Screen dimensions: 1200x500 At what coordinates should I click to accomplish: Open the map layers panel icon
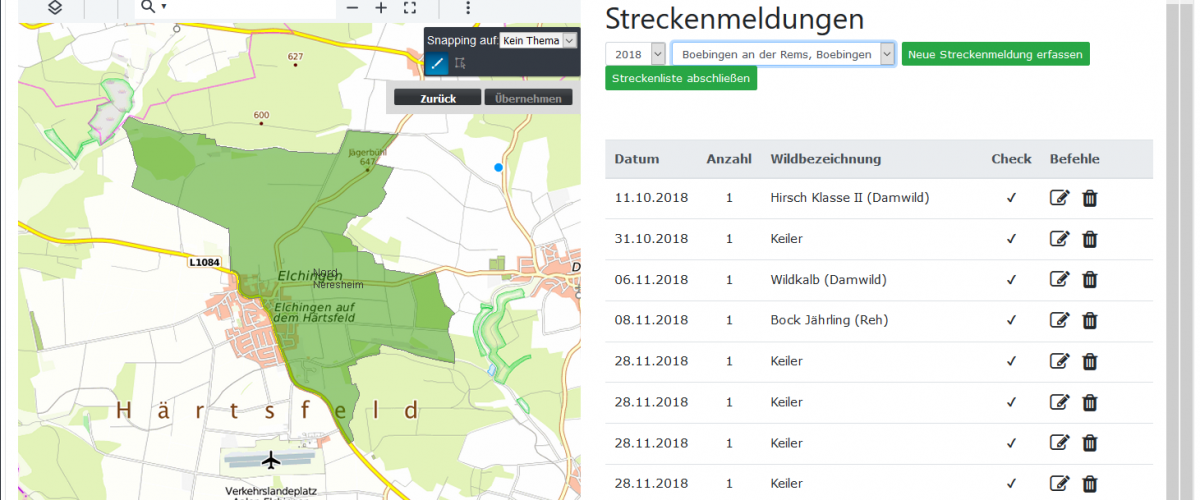tap(55, 7)
